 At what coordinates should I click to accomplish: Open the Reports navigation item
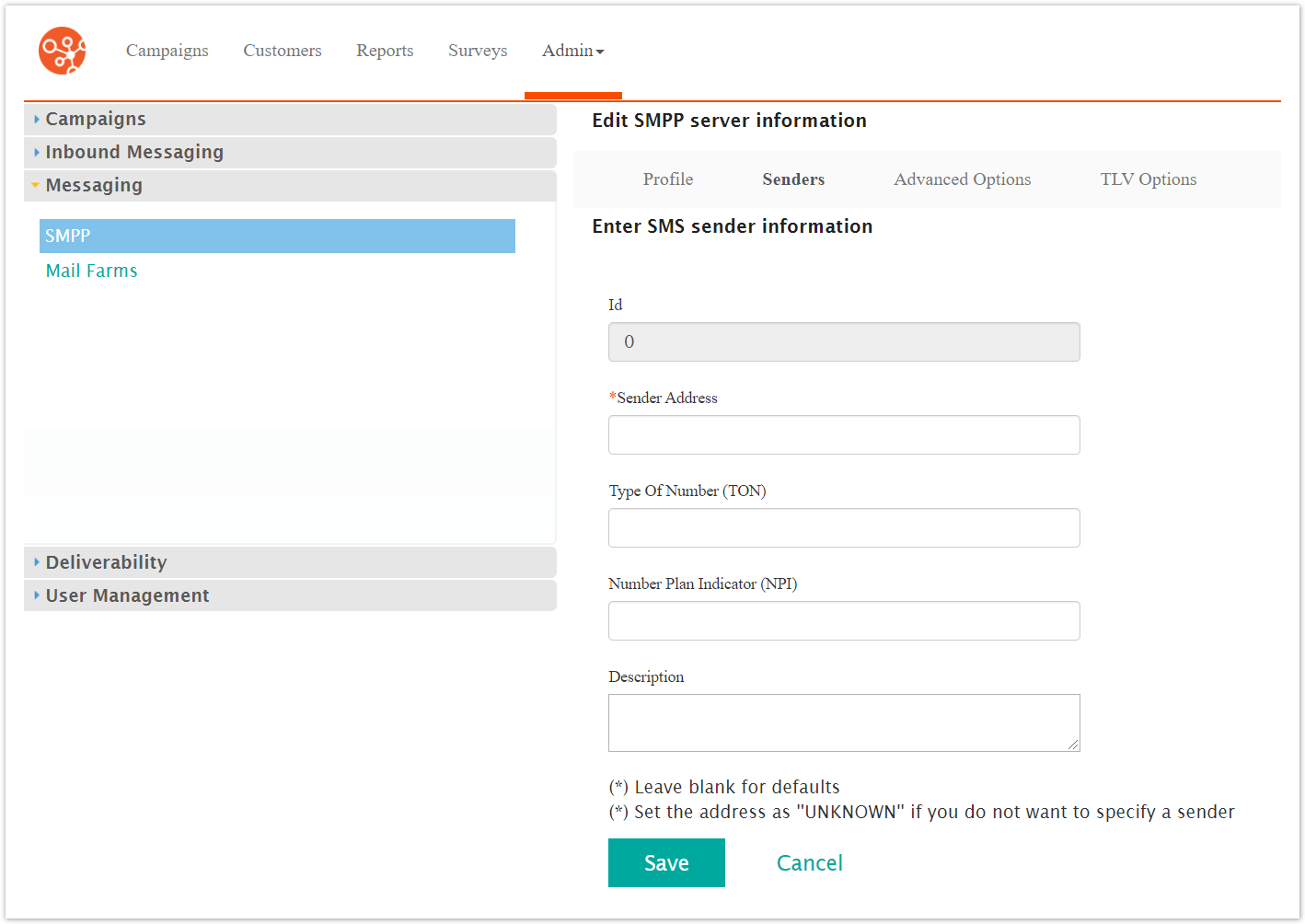(385, 51)
